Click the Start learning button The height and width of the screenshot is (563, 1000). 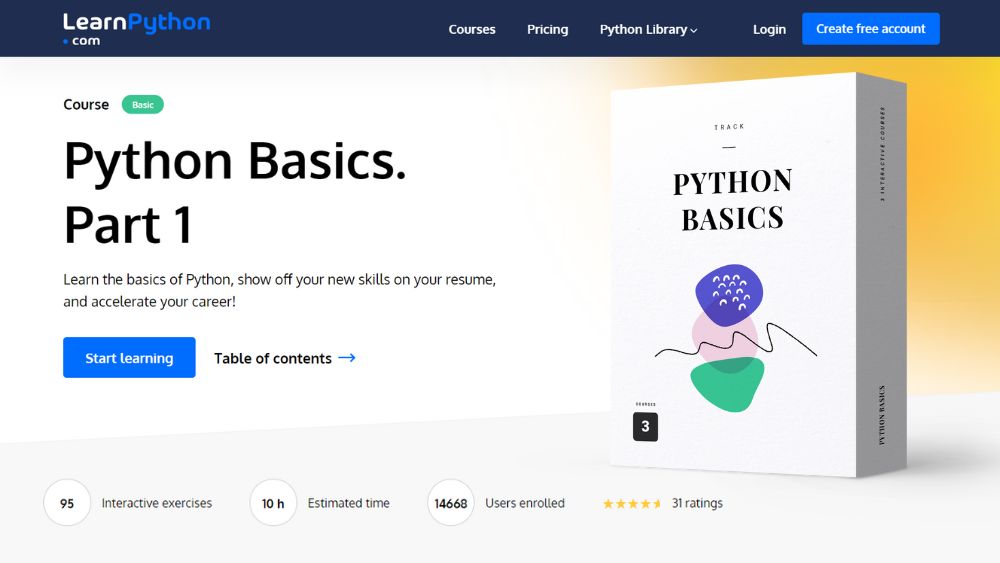coord(129,358)
